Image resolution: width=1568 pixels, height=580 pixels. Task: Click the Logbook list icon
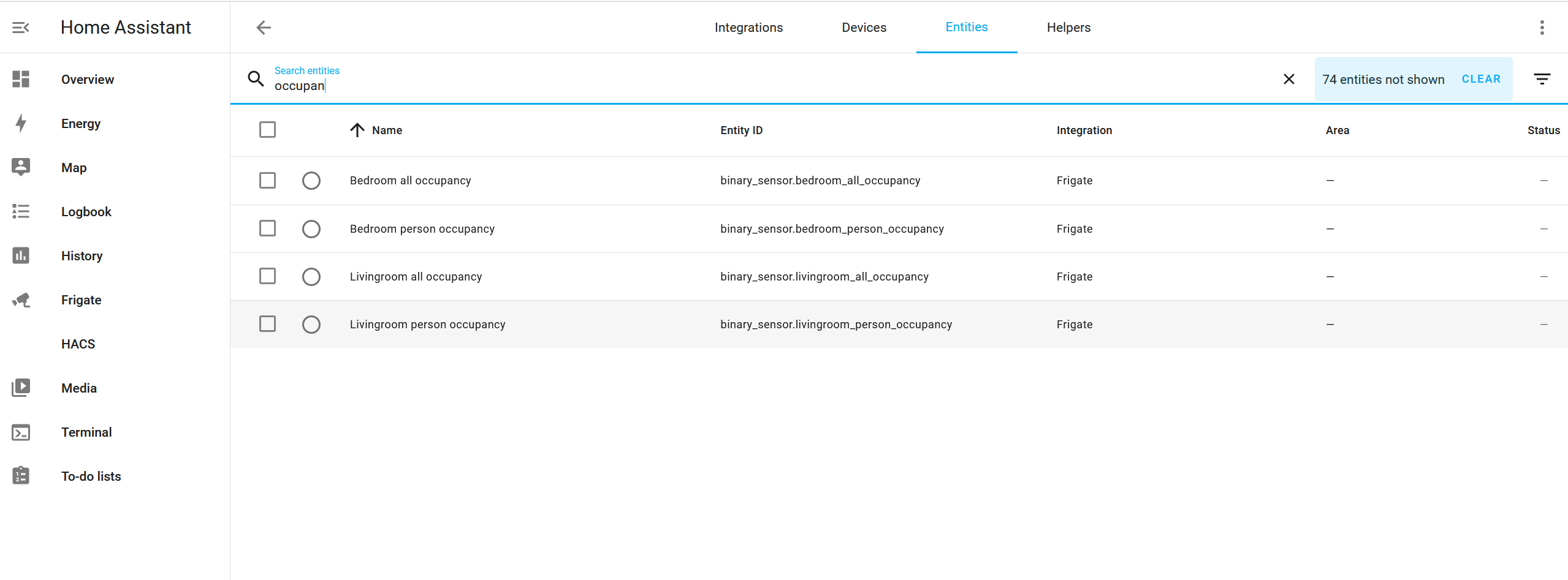pyautogui.click(x=21, y=211)
